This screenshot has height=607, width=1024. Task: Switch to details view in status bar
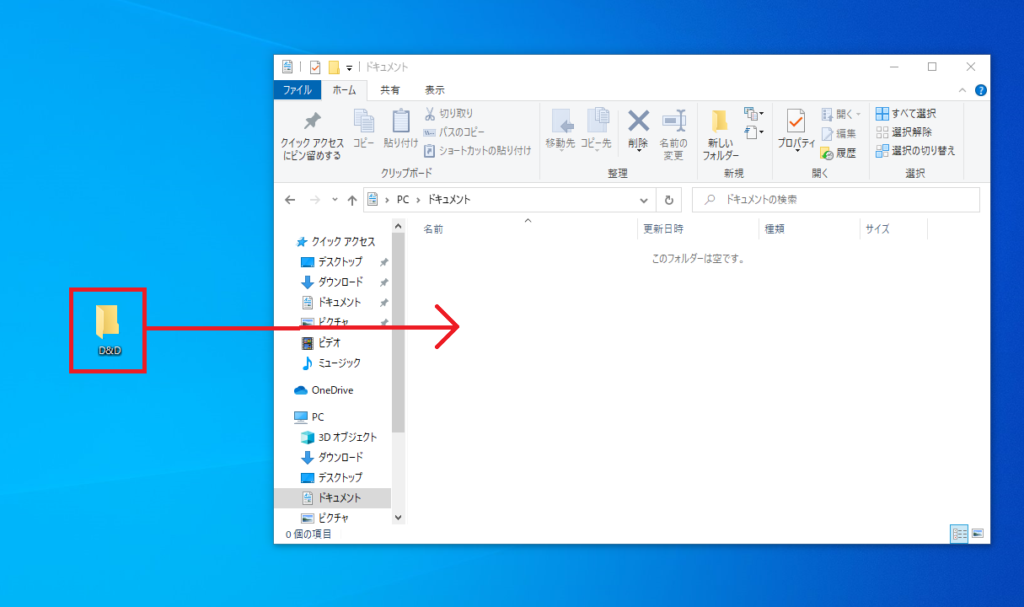[x=959, y=534]
